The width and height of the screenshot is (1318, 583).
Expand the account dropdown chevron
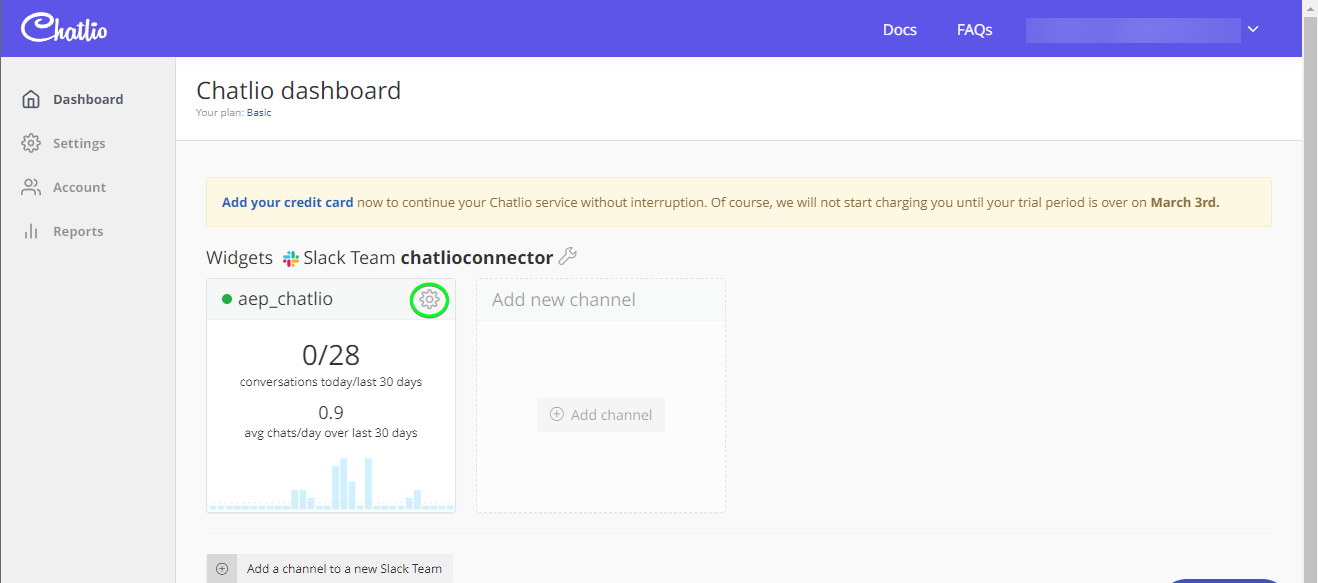tap(1253, 30)
